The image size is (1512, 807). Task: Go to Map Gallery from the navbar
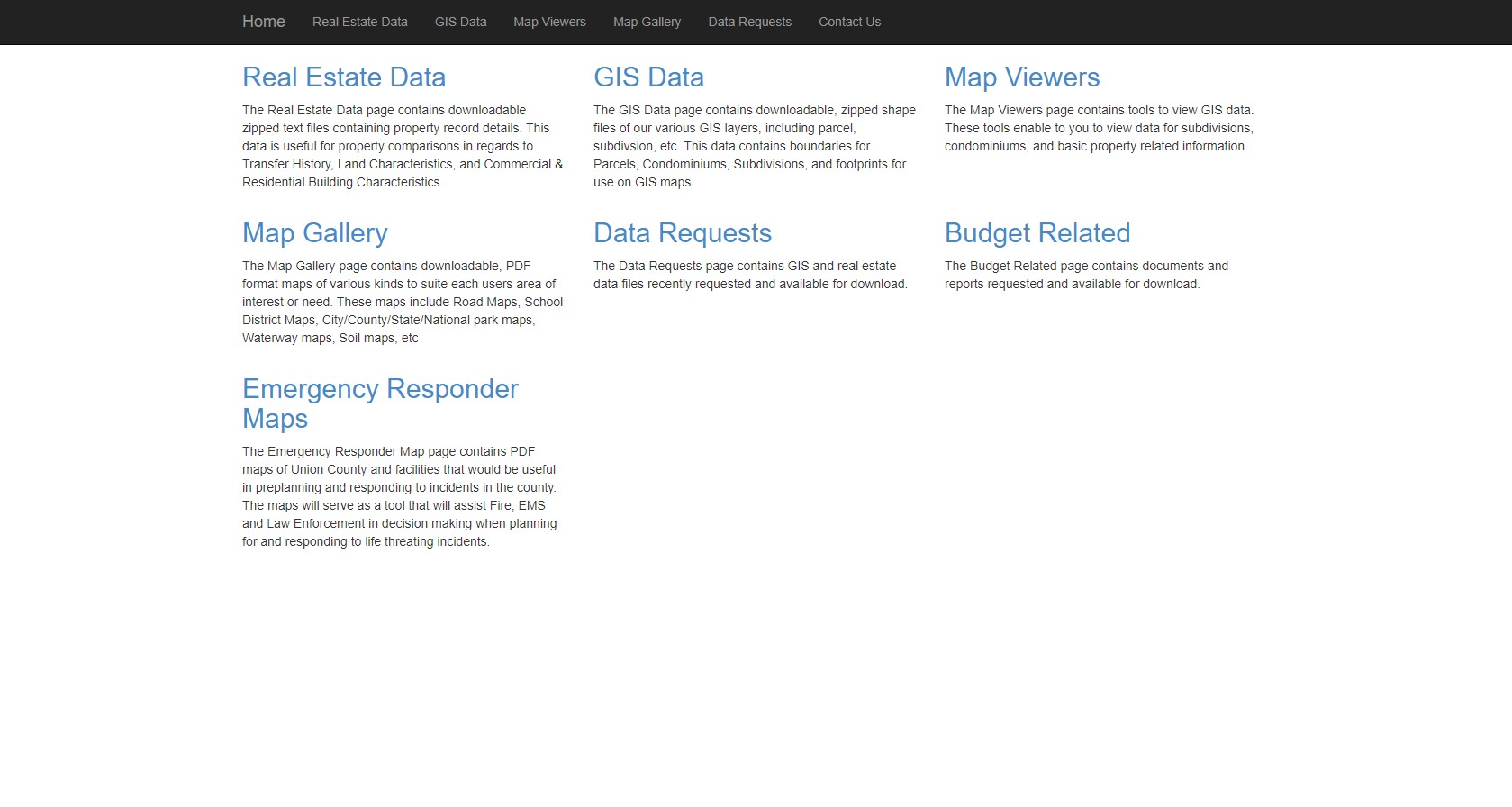point(647,22)
